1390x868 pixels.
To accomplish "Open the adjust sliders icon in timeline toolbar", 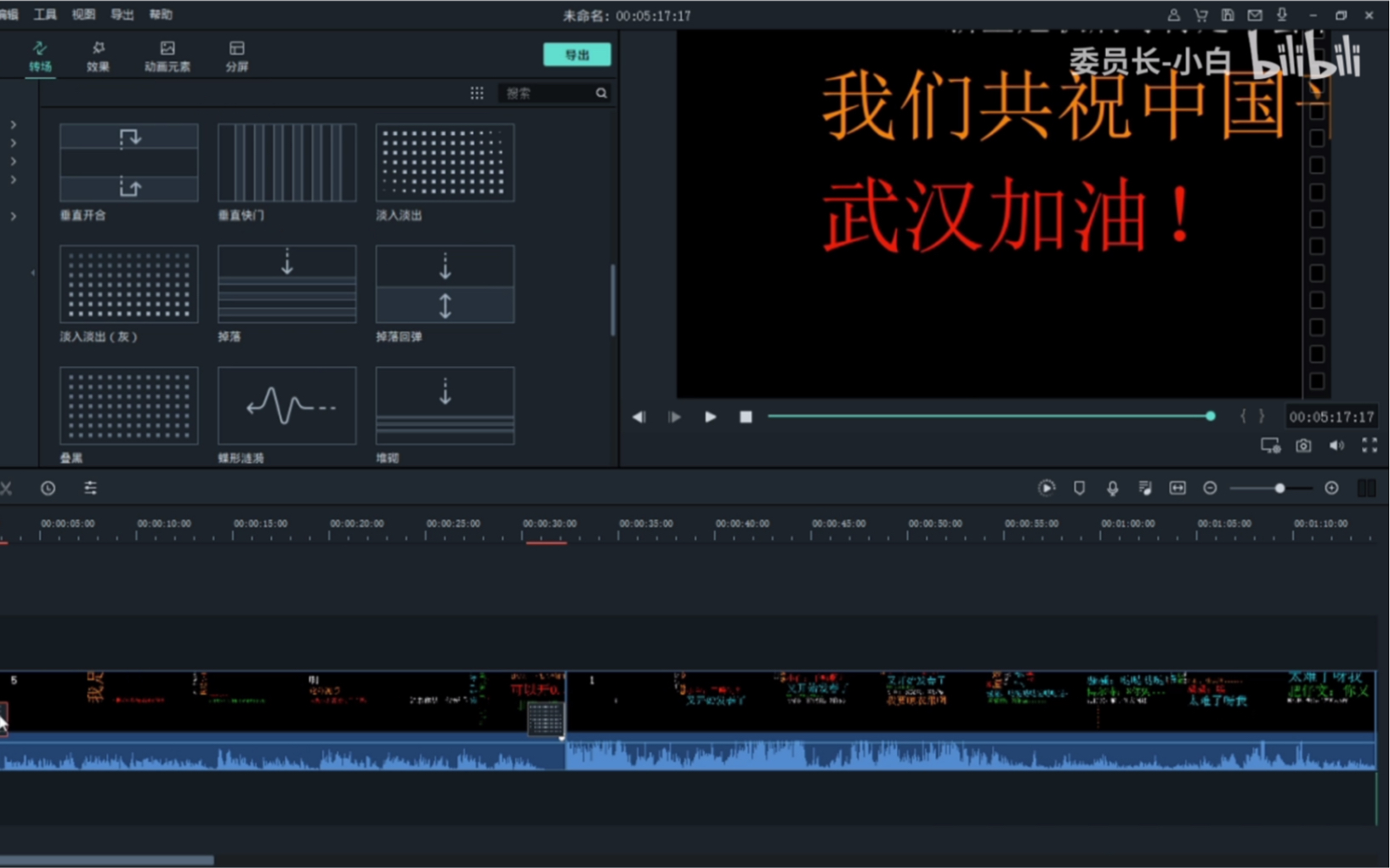I will point(90,488).
